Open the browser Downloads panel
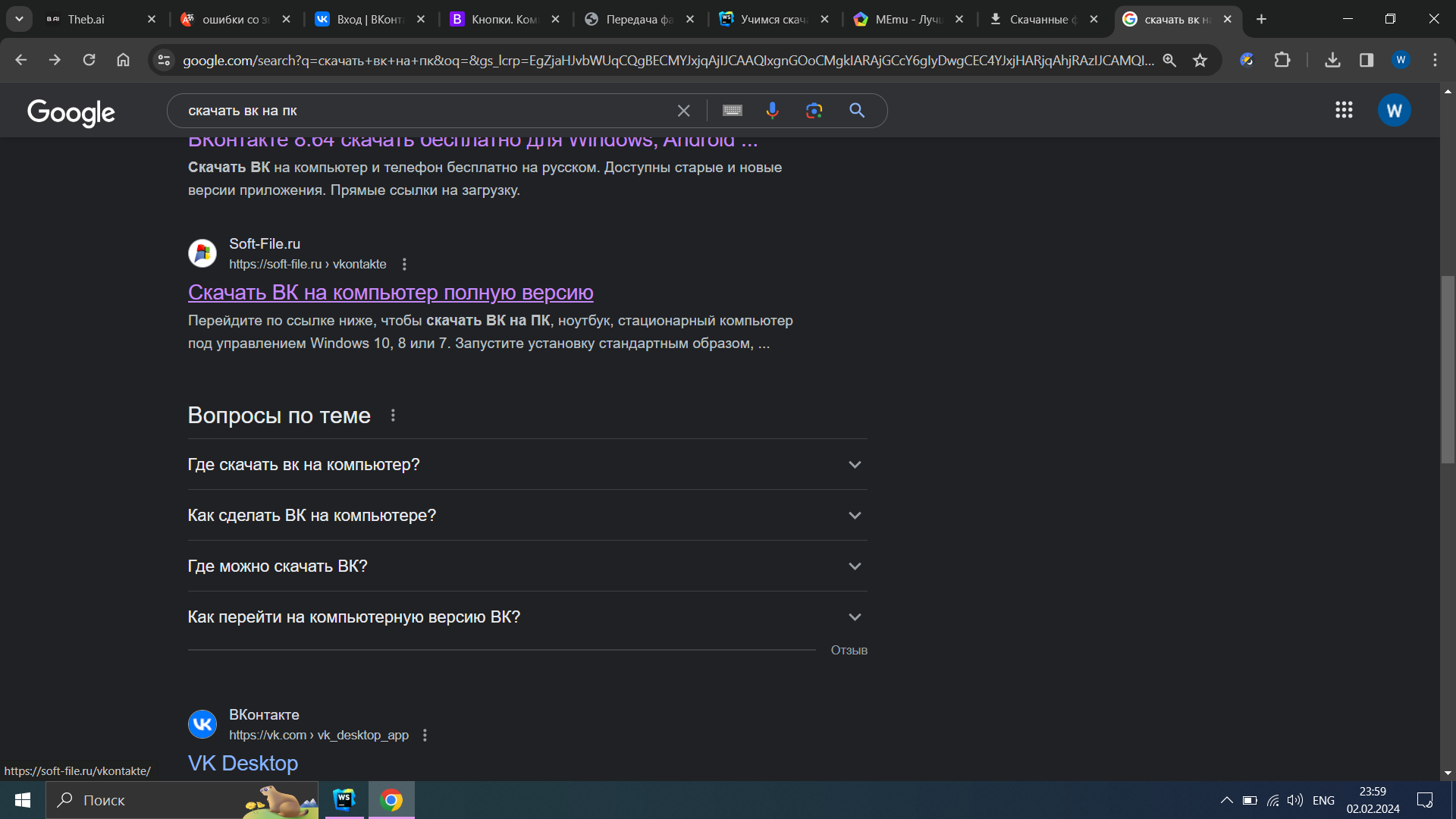 coord(1332,60)
